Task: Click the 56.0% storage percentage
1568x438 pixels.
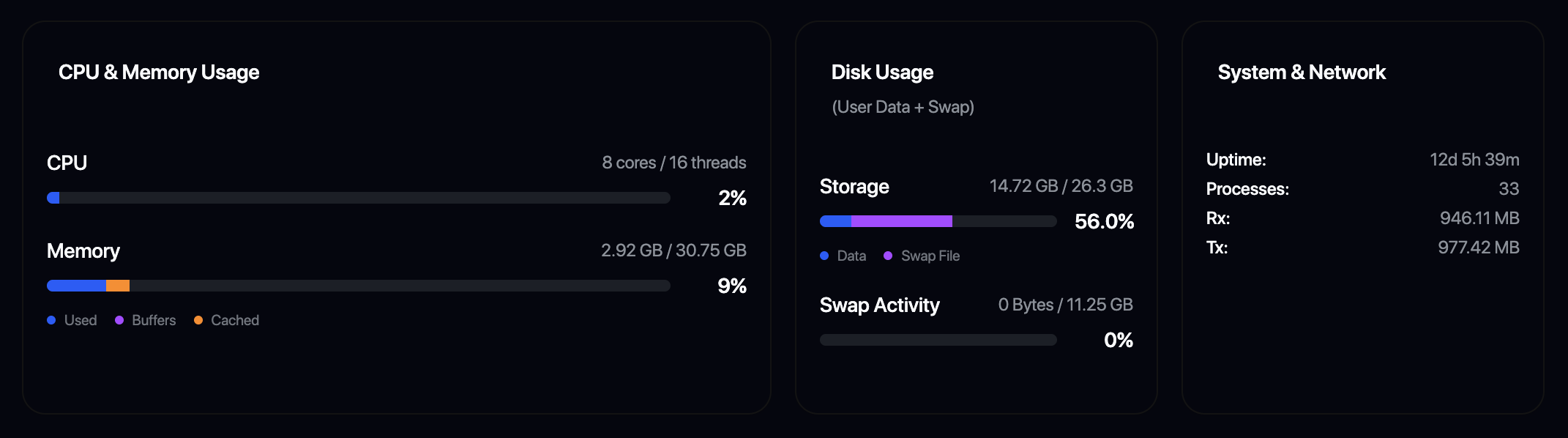Action: [1104, 221]
